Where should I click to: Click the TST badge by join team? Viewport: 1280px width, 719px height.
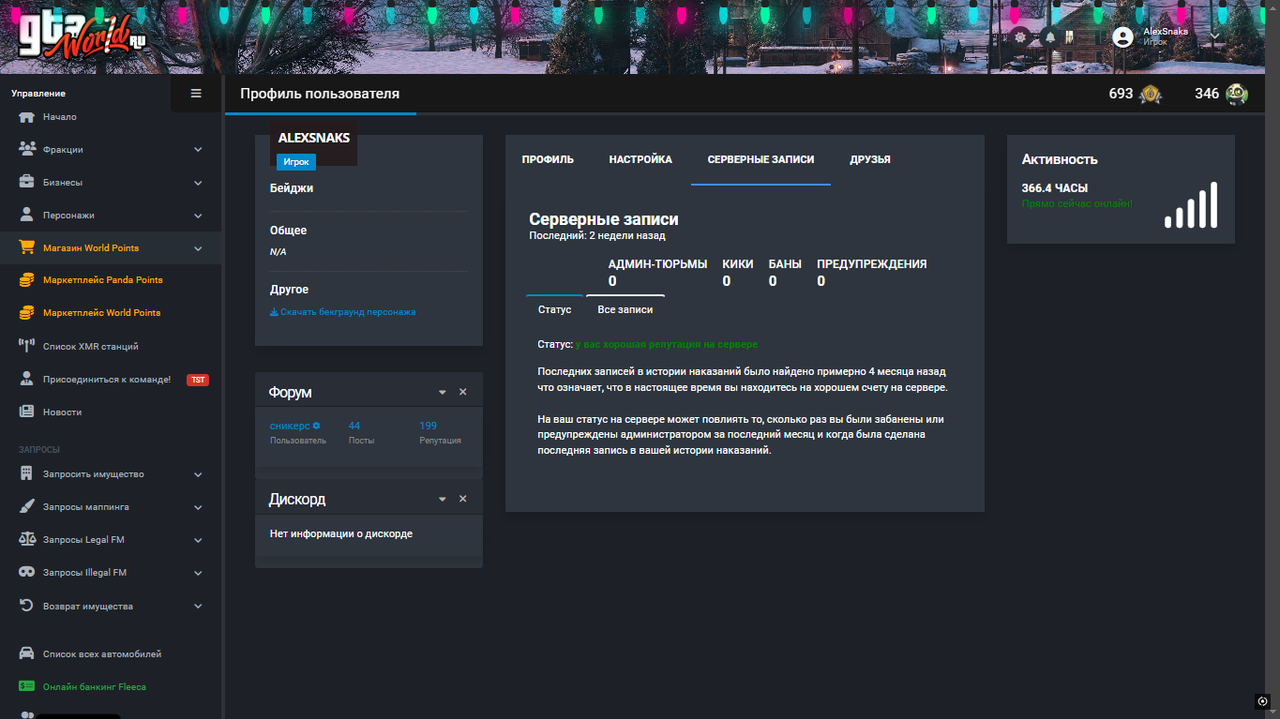point(198,380)
